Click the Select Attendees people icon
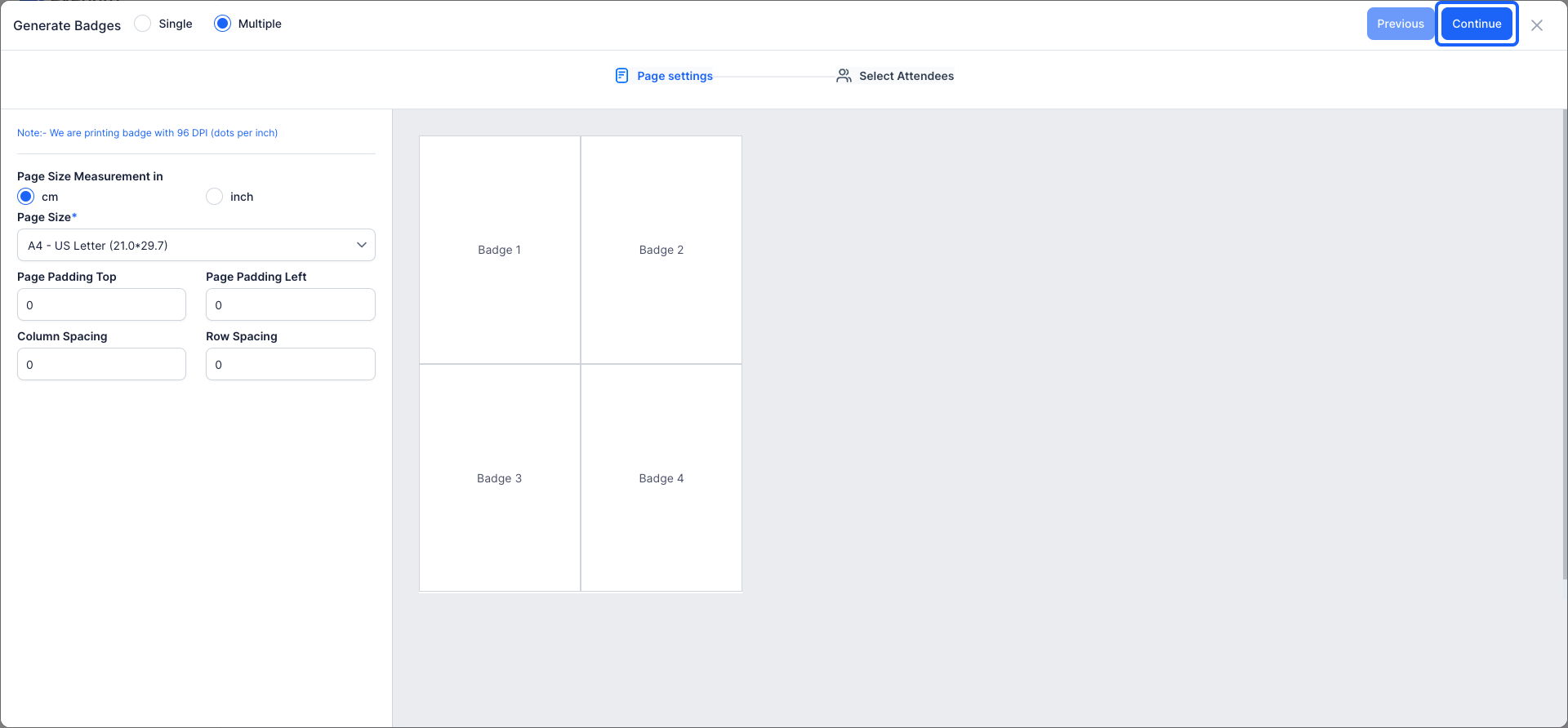 pos(844,76)
